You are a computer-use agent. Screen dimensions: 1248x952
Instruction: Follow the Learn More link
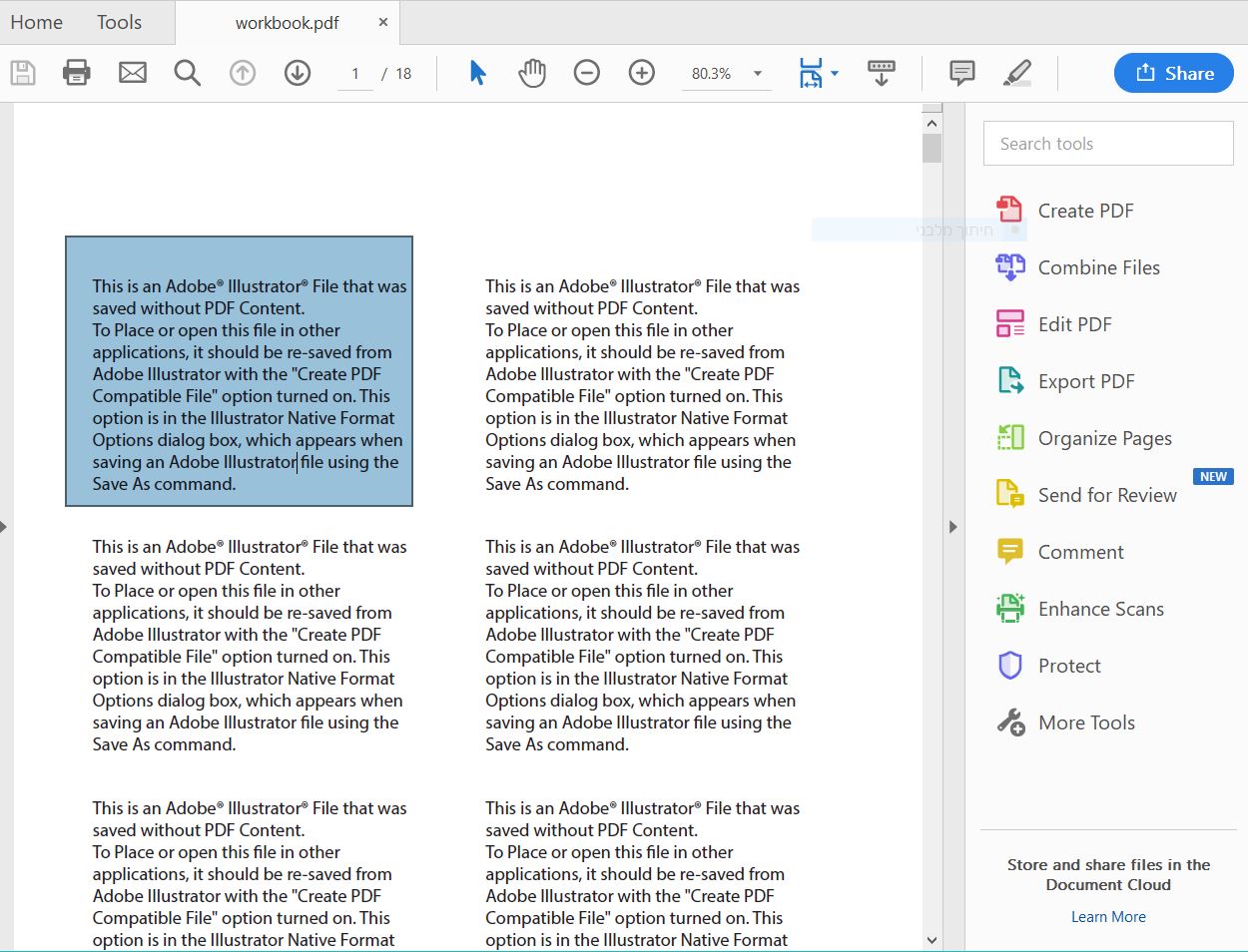click(x=1108, y=917)
